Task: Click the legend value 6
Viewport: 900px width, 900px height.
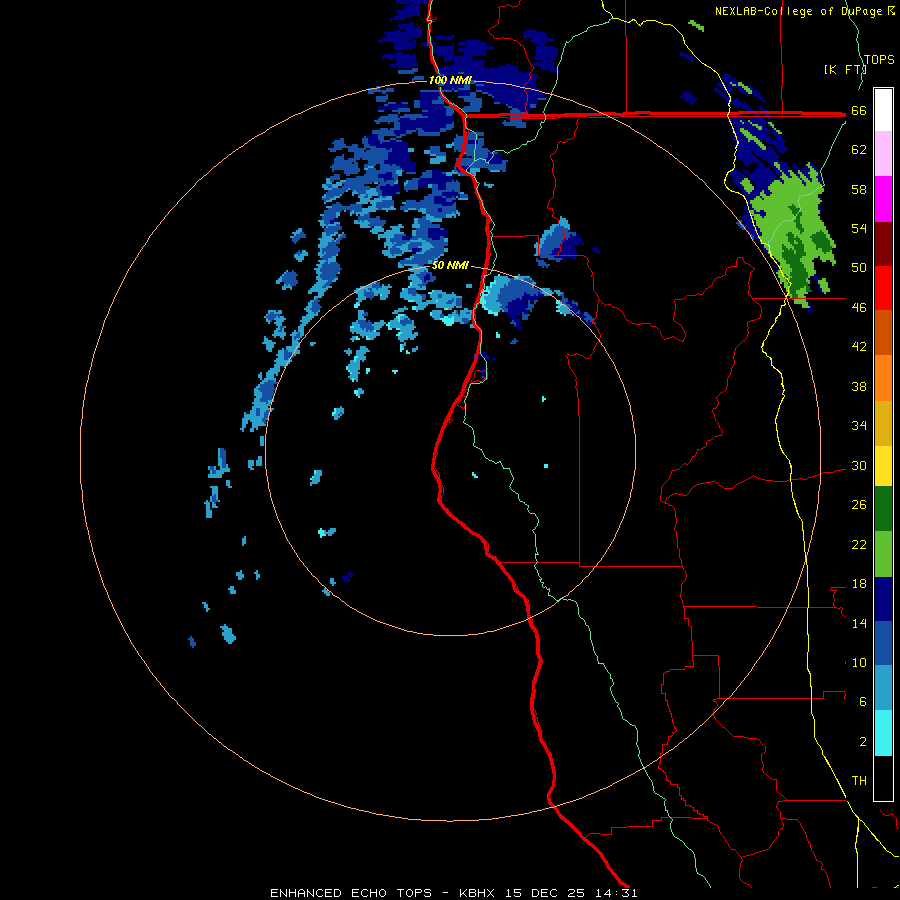Action: click(863, 702)
